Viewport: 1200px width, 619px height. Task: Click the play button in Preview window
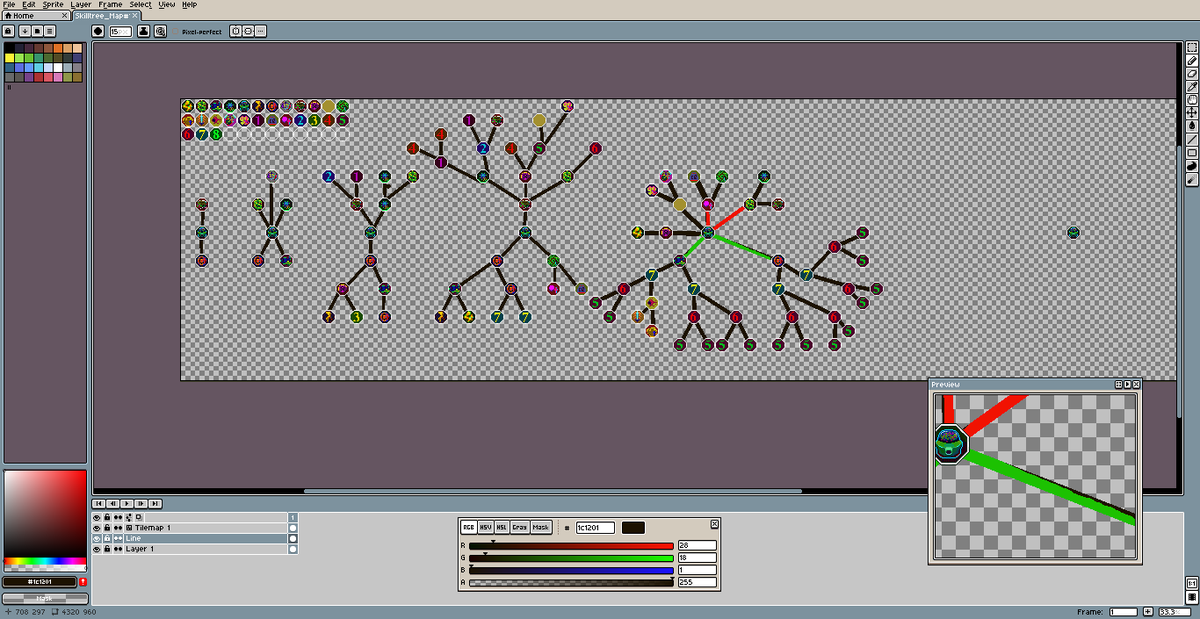click(x=1127, y=384)
